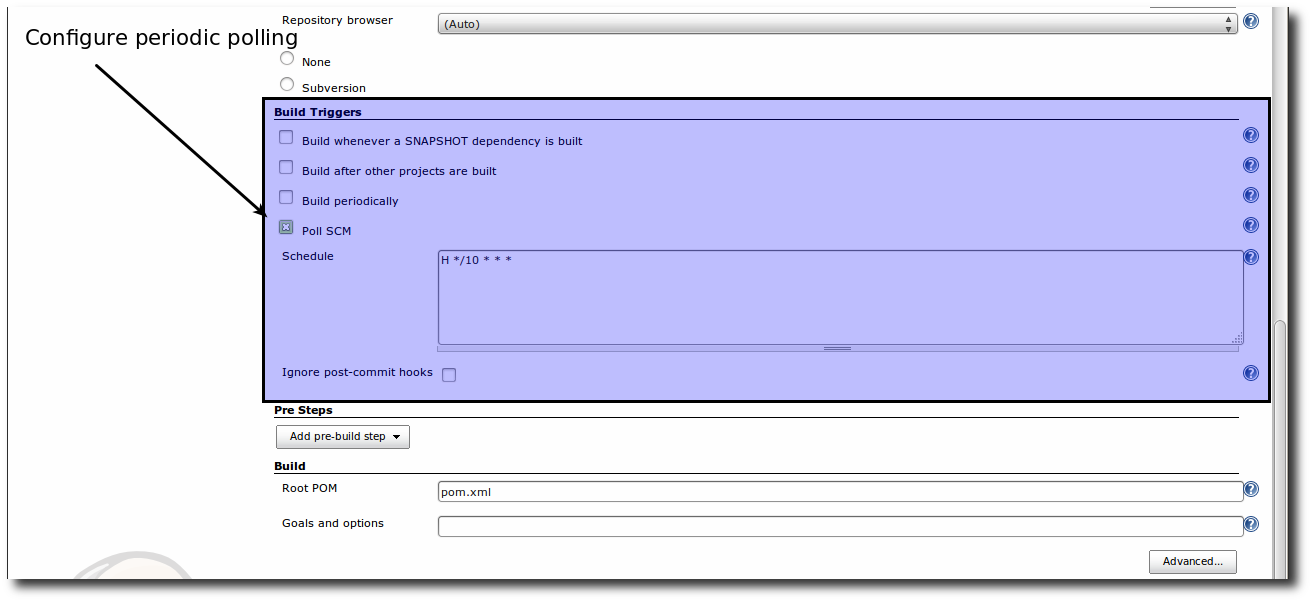Expand the Add pre-build step dropdown
The width and height of the screenshot is (1312, 602).
[x=342, y=436]
